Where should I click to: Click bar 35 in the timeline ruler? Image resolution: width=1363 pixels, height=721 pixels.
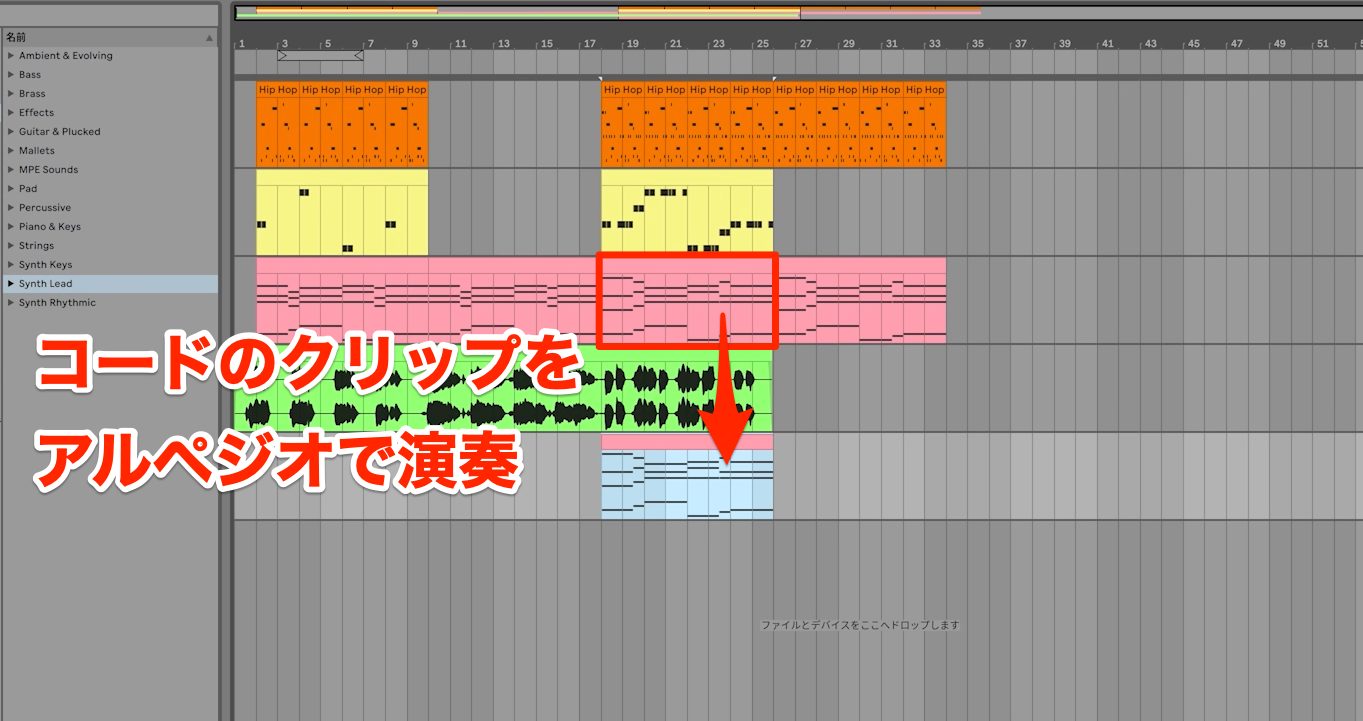pos(978,44)
